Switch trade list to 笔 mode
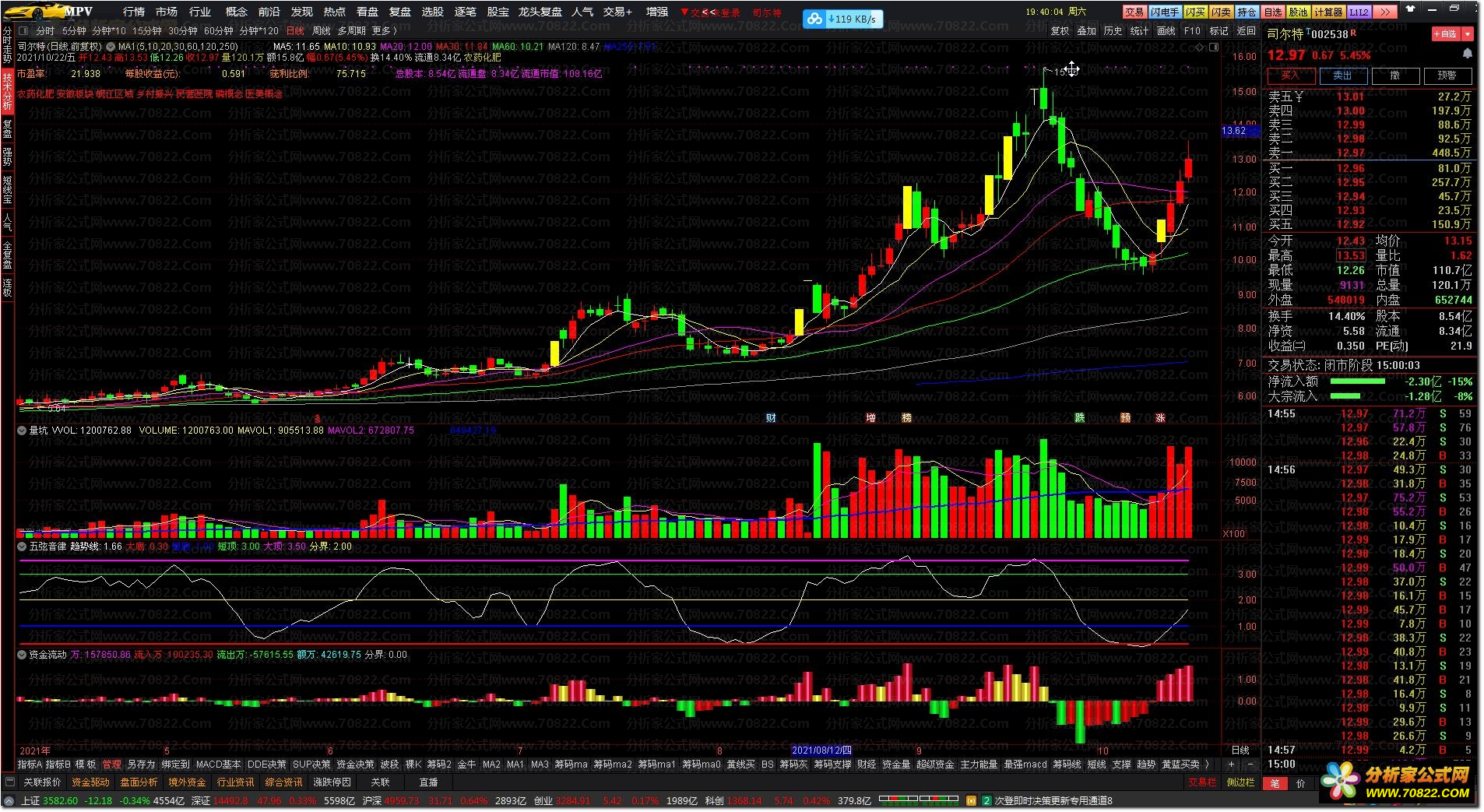The image size is (1484, 812). coord(1275,783)
